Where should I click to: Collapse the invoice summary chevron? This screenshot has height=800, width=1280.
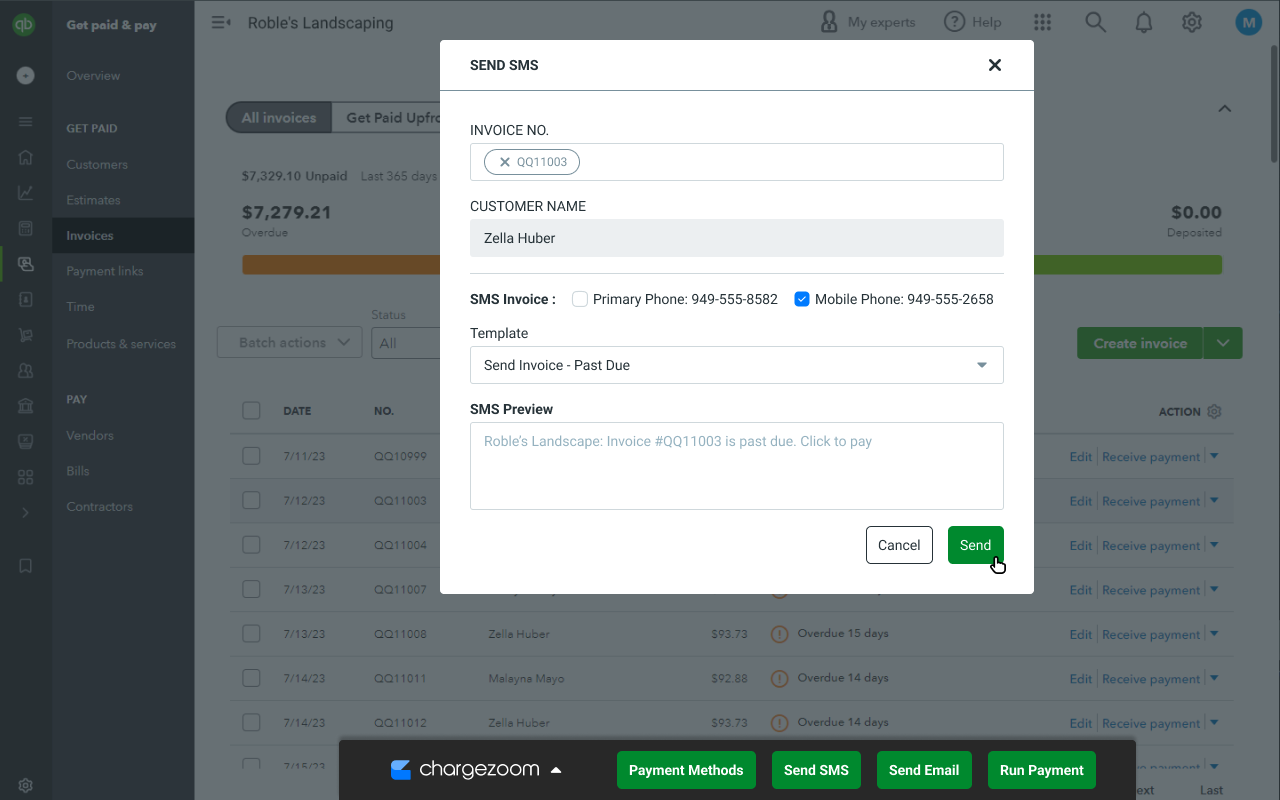tap(1224, 109)
